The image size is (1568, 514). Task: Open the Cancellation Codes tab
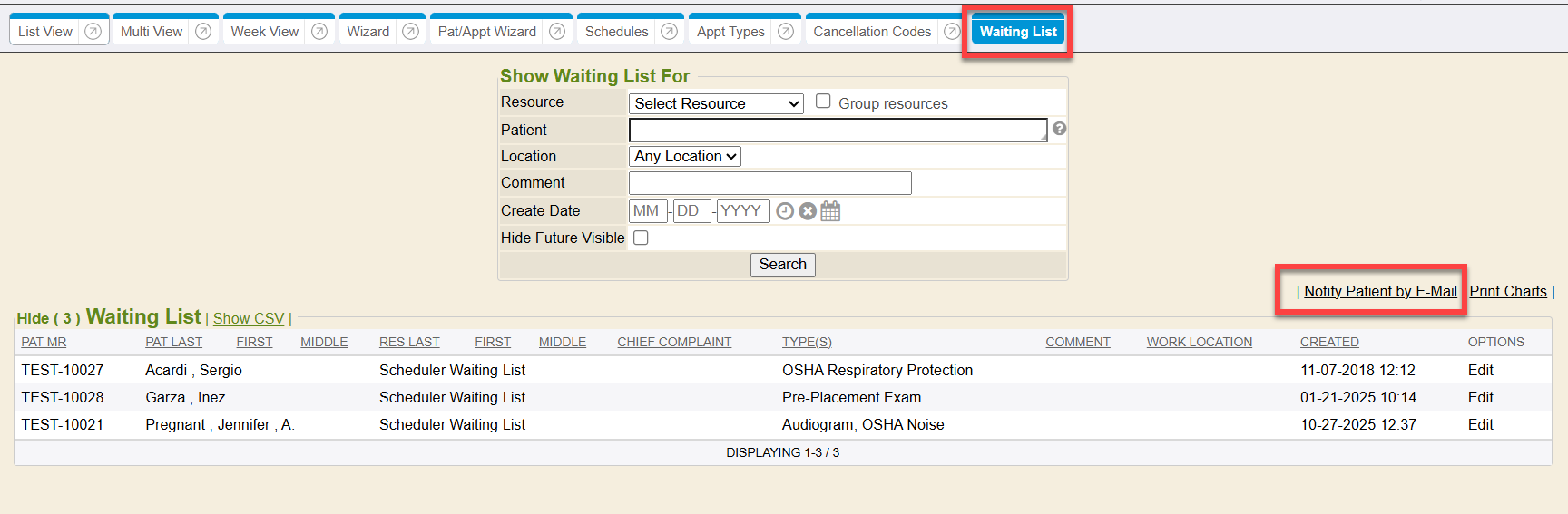point(871,32)
